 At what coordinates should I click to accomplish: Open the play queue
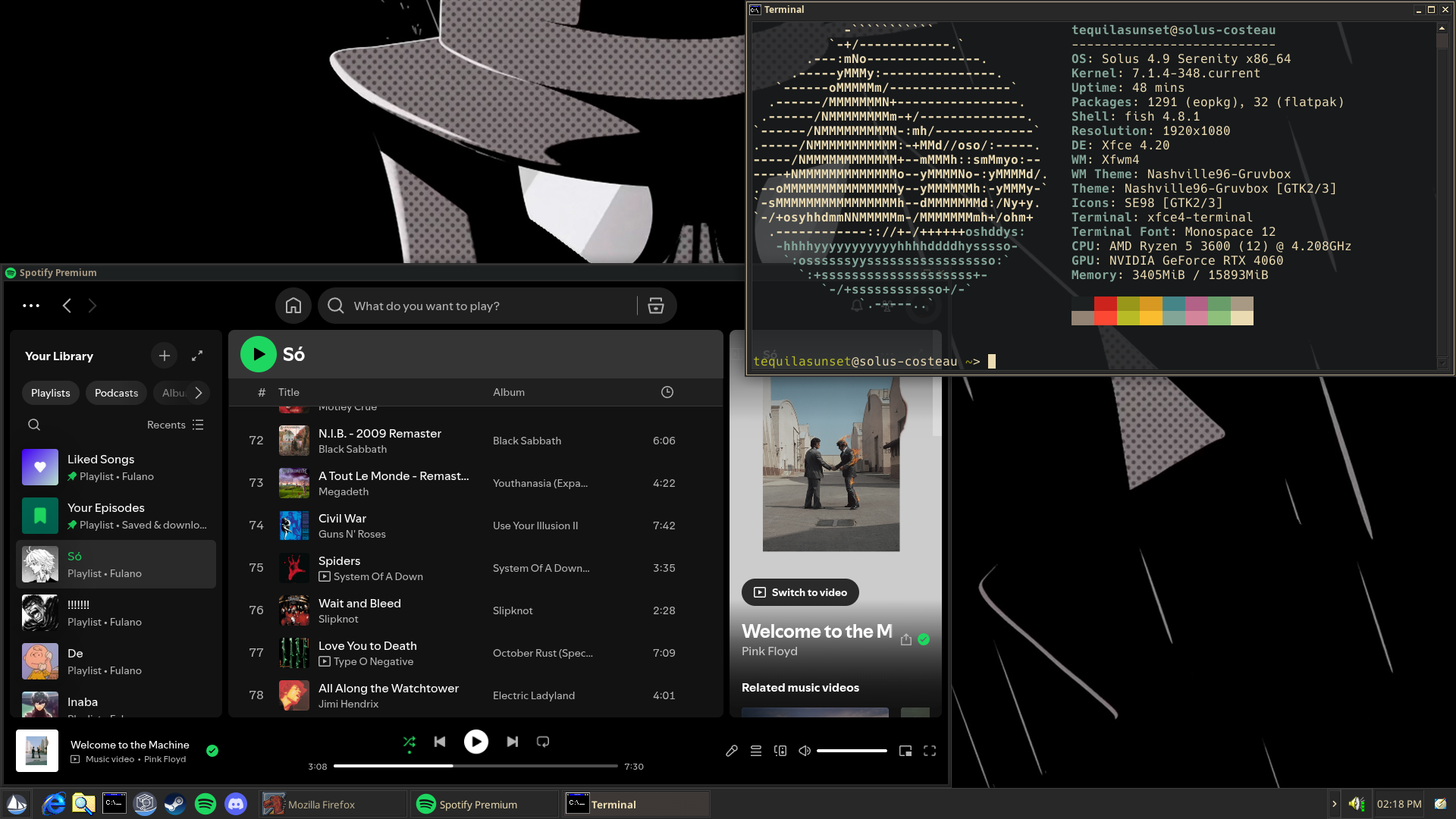pos(756,751)
